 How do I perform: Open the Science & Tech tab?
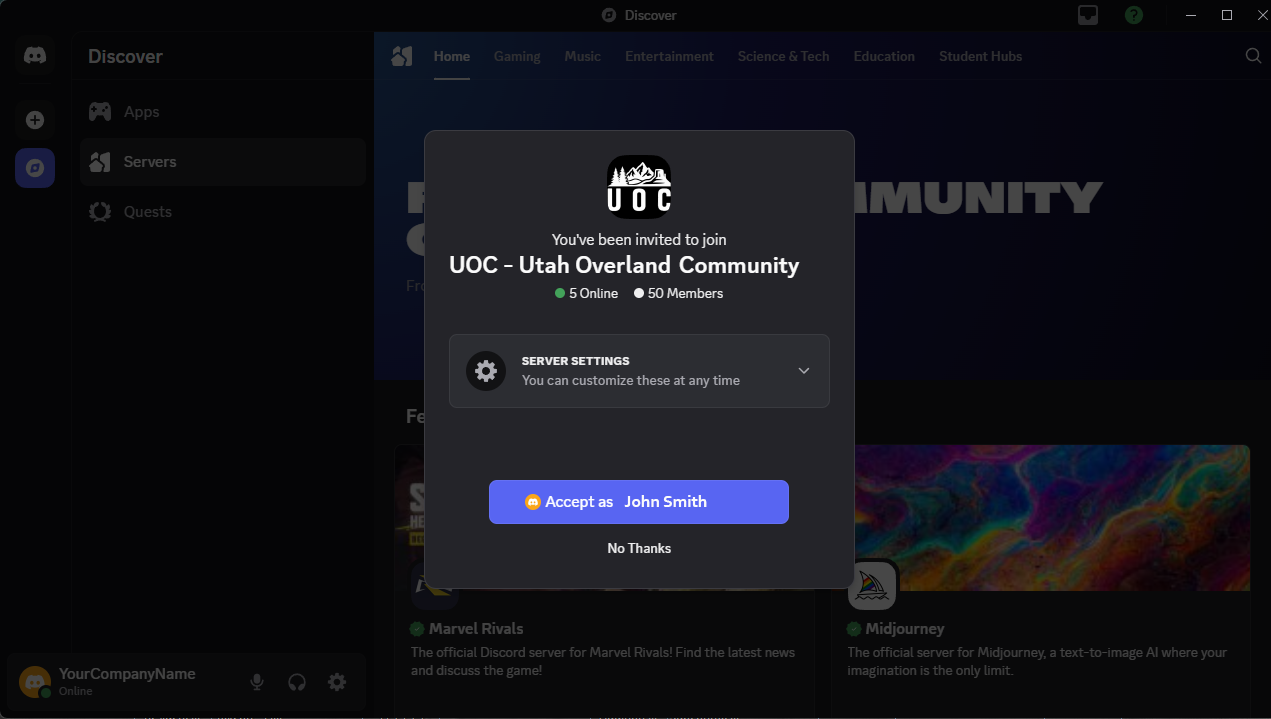pos(783,56)
